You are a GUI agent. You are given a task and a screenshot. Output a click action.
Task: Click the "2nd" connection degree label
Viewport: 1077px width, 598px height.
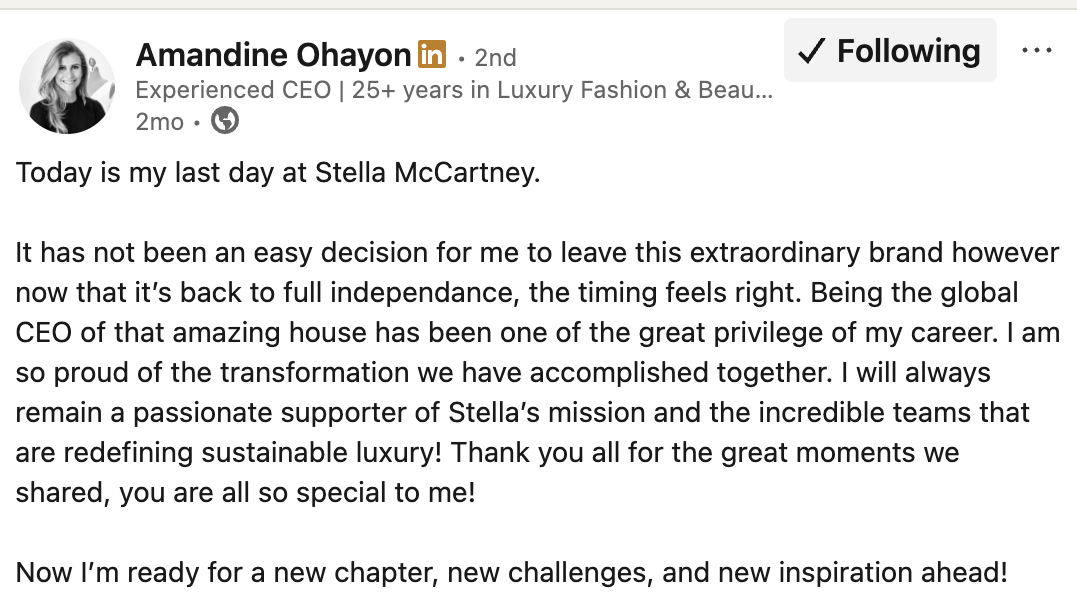tap(495, 57)
